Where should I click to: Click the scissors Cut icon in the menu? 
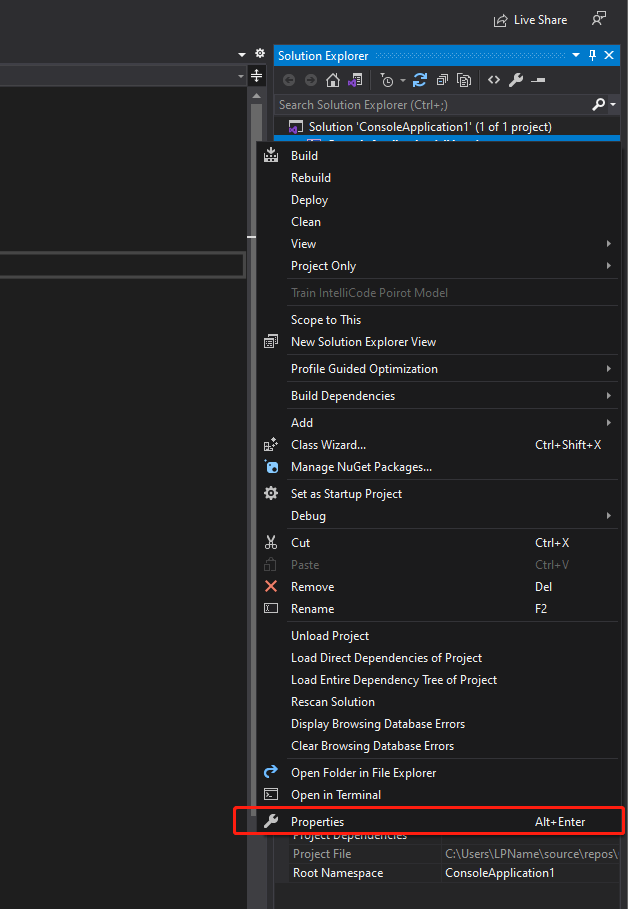pos(270,542)
